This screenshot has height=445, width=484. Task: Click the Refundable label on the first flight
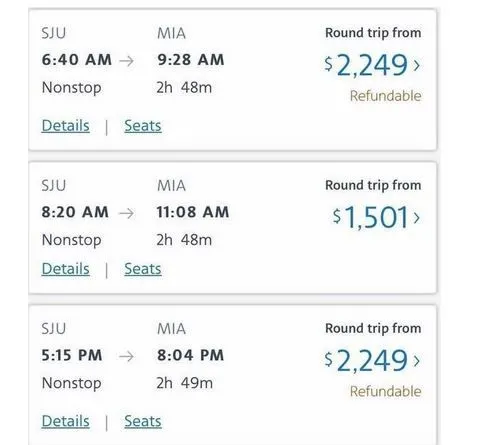pos(386,96)
